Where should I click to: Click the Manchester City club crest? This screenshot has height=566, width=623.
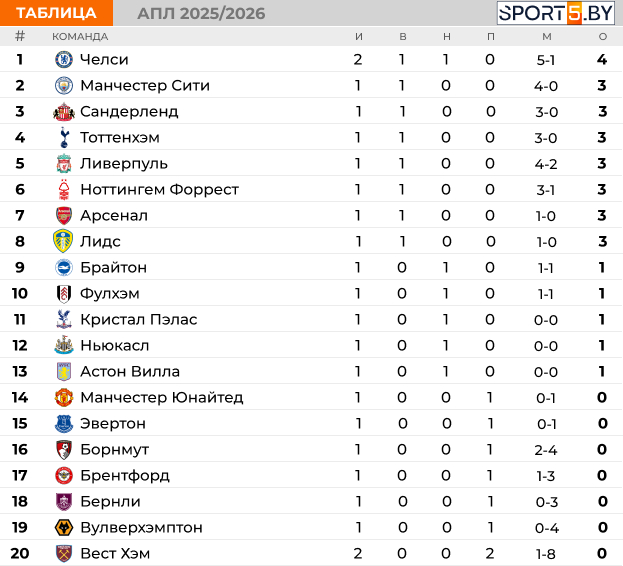64,86
